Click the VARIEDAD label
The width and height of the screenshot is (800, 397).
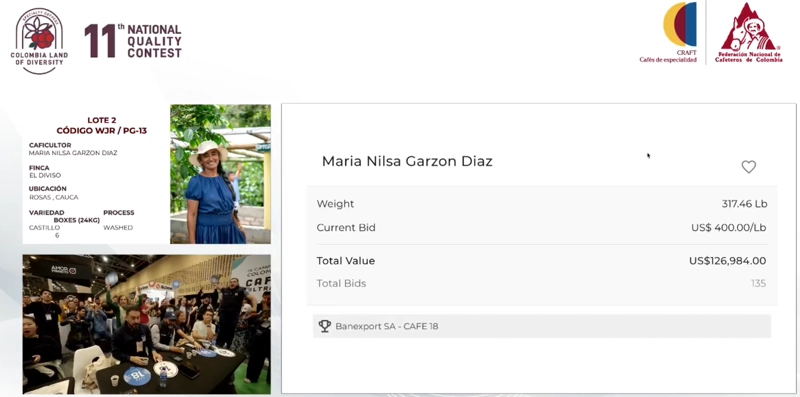tap(46, 212)
